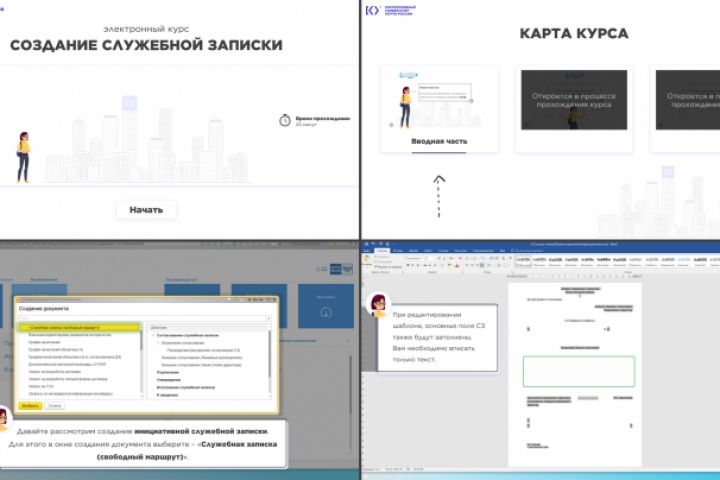Toggle Italic formatting in Word ribbon
Image resolution: width=720 pixels, height=480 pixels.
click(x=412, y=265)
